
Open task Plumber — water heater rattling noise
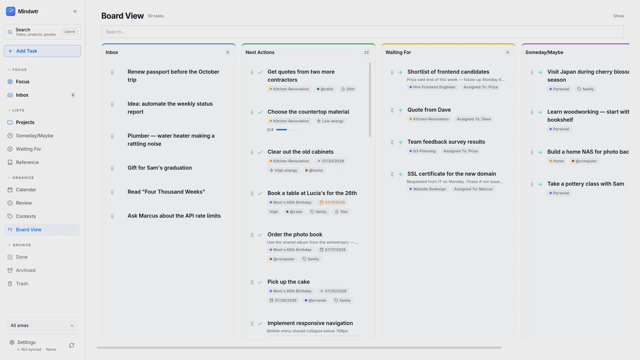click(x=171, y=140)
